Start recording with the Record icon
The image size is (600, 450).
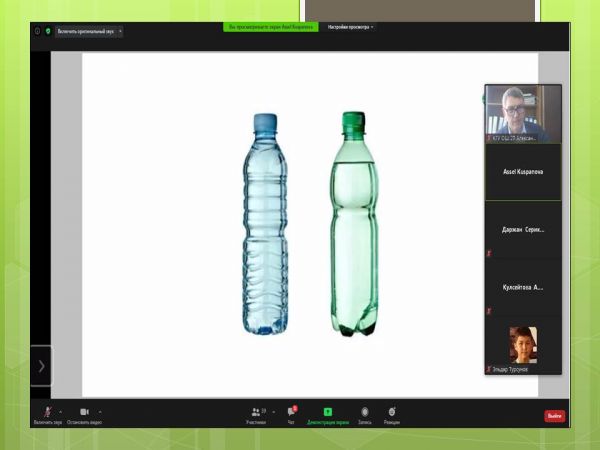[x=364, y=412]
